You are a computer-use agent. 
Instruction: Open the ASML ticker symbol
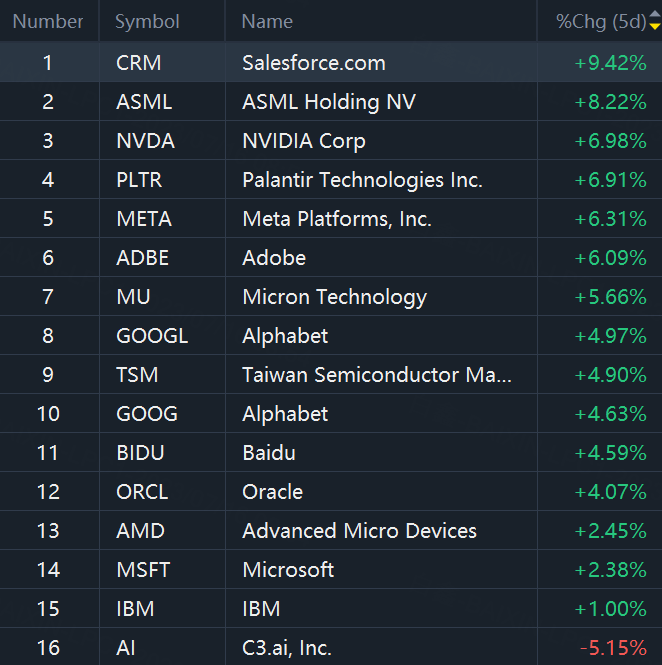pos(144,102)
